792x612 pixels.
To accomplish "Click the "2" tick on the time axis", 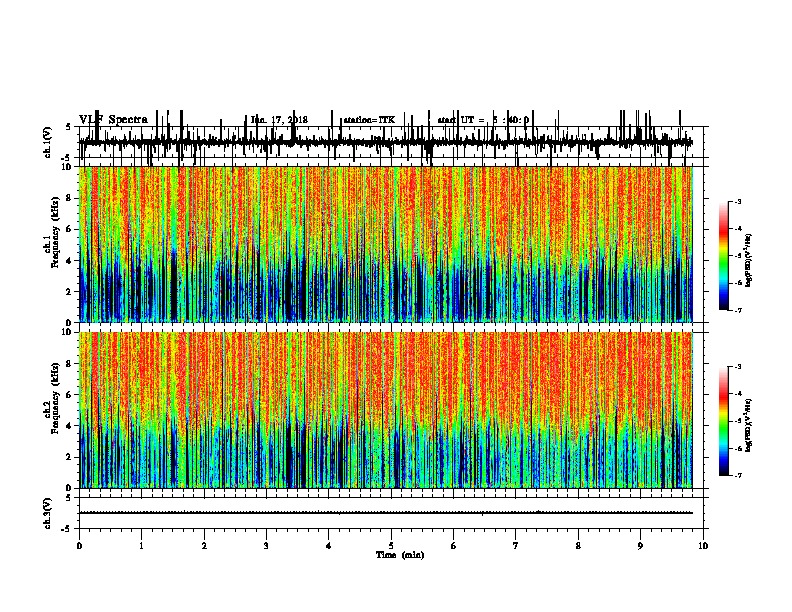I will (x=204, y=546).
